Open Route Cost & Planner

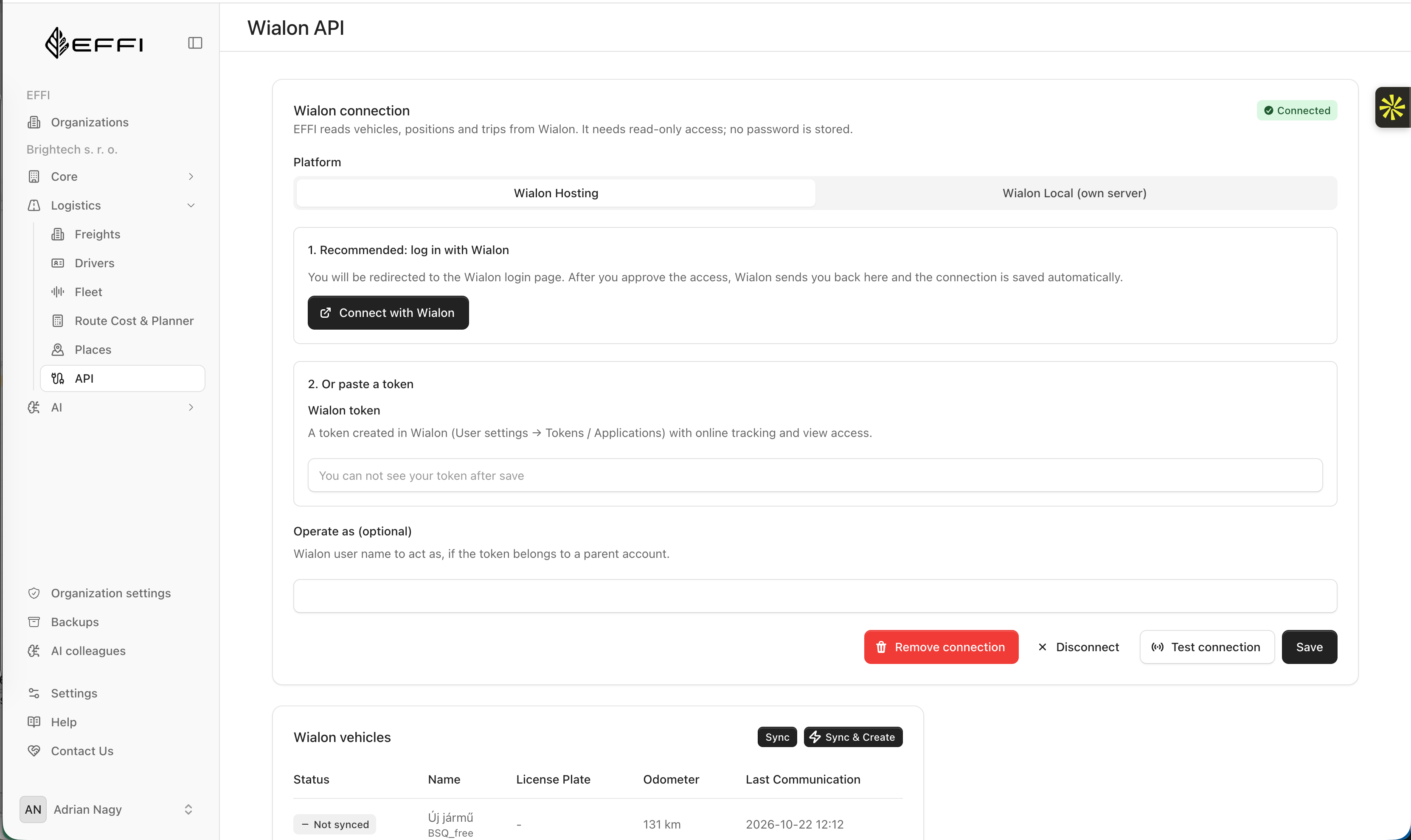click(134, 321)
